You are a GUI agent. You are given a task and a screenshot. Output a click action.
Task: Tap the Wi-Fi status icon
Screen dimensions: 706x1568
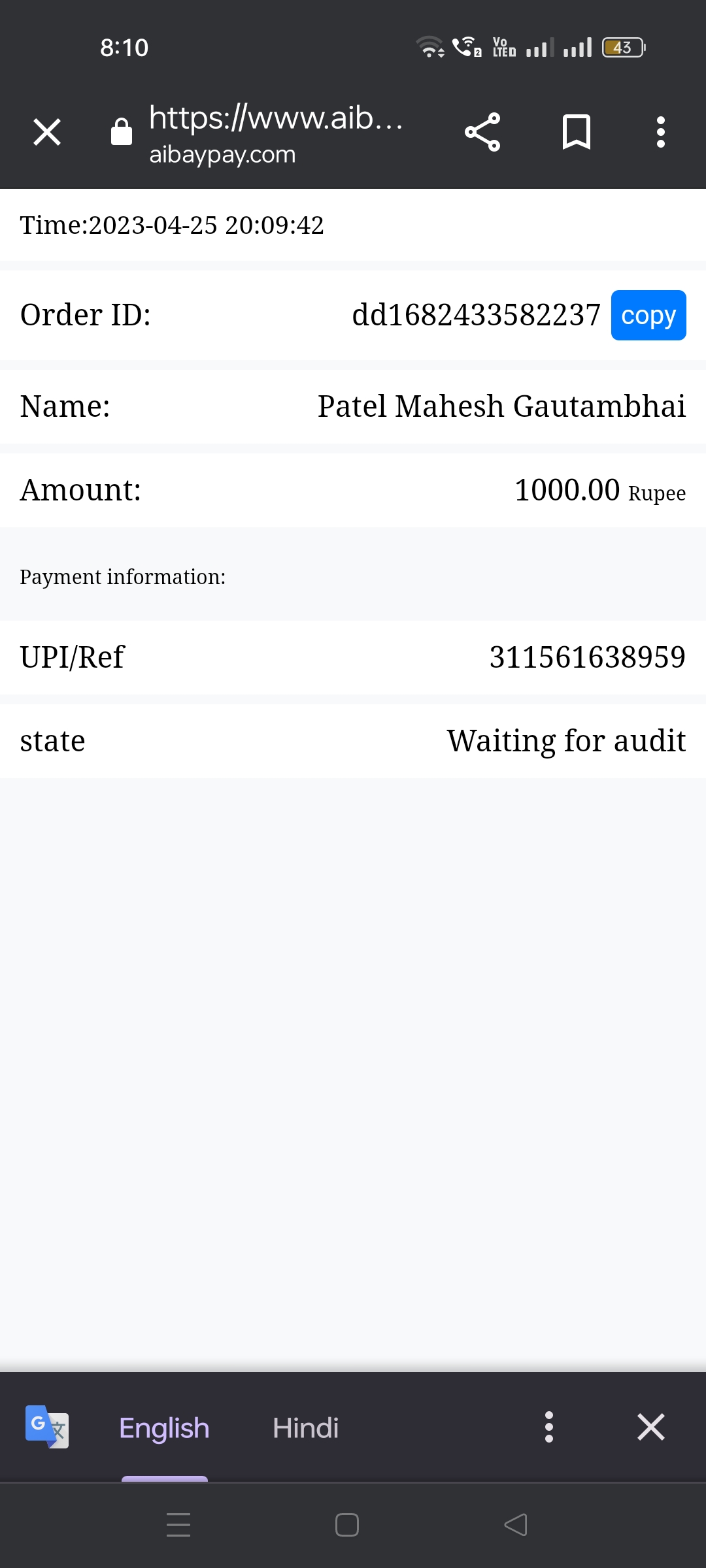[x=429, y=47]
